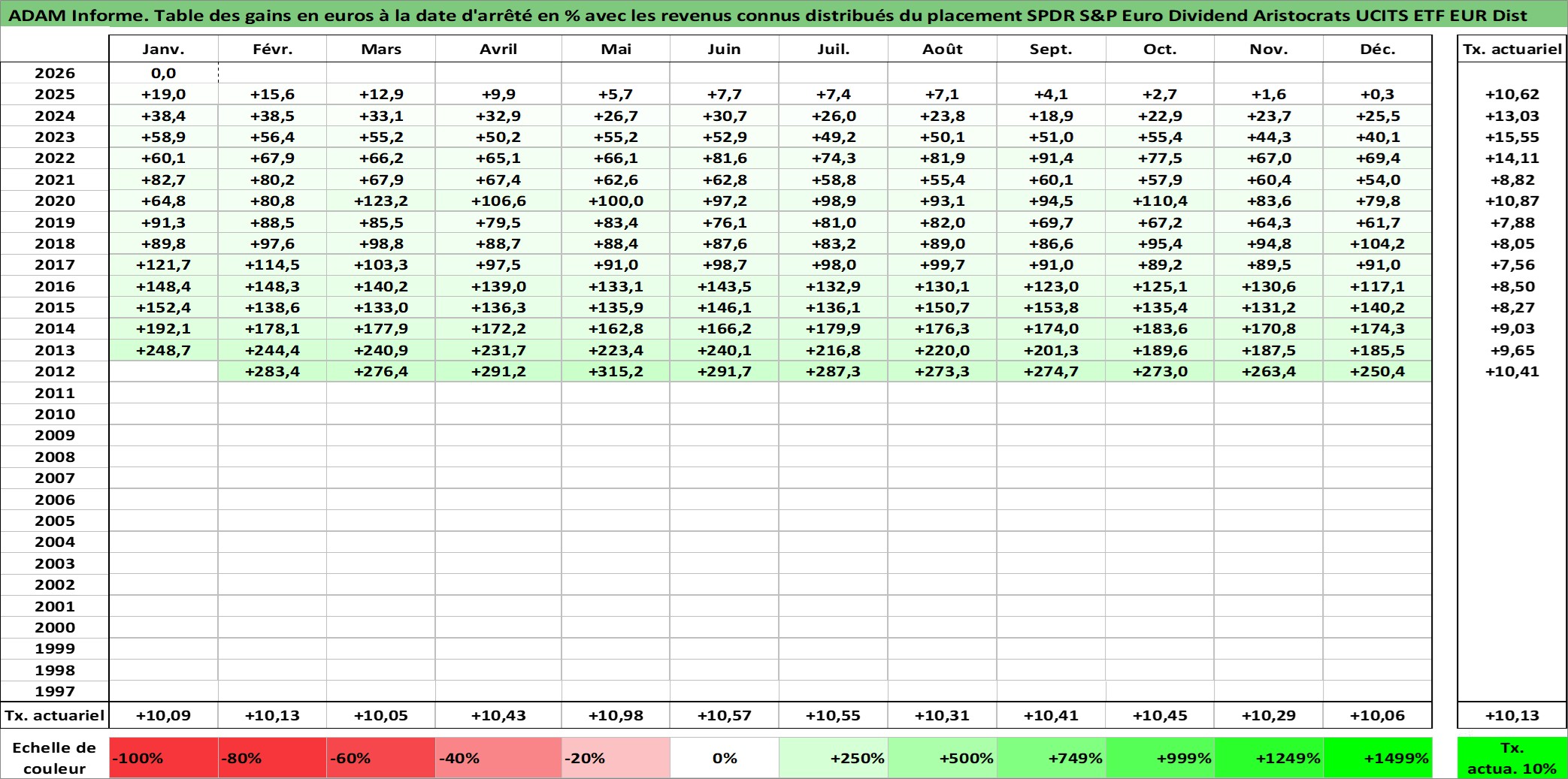Click the Janv. column header
Screen dimensions: 1568x779
click(x=163, y=49)
